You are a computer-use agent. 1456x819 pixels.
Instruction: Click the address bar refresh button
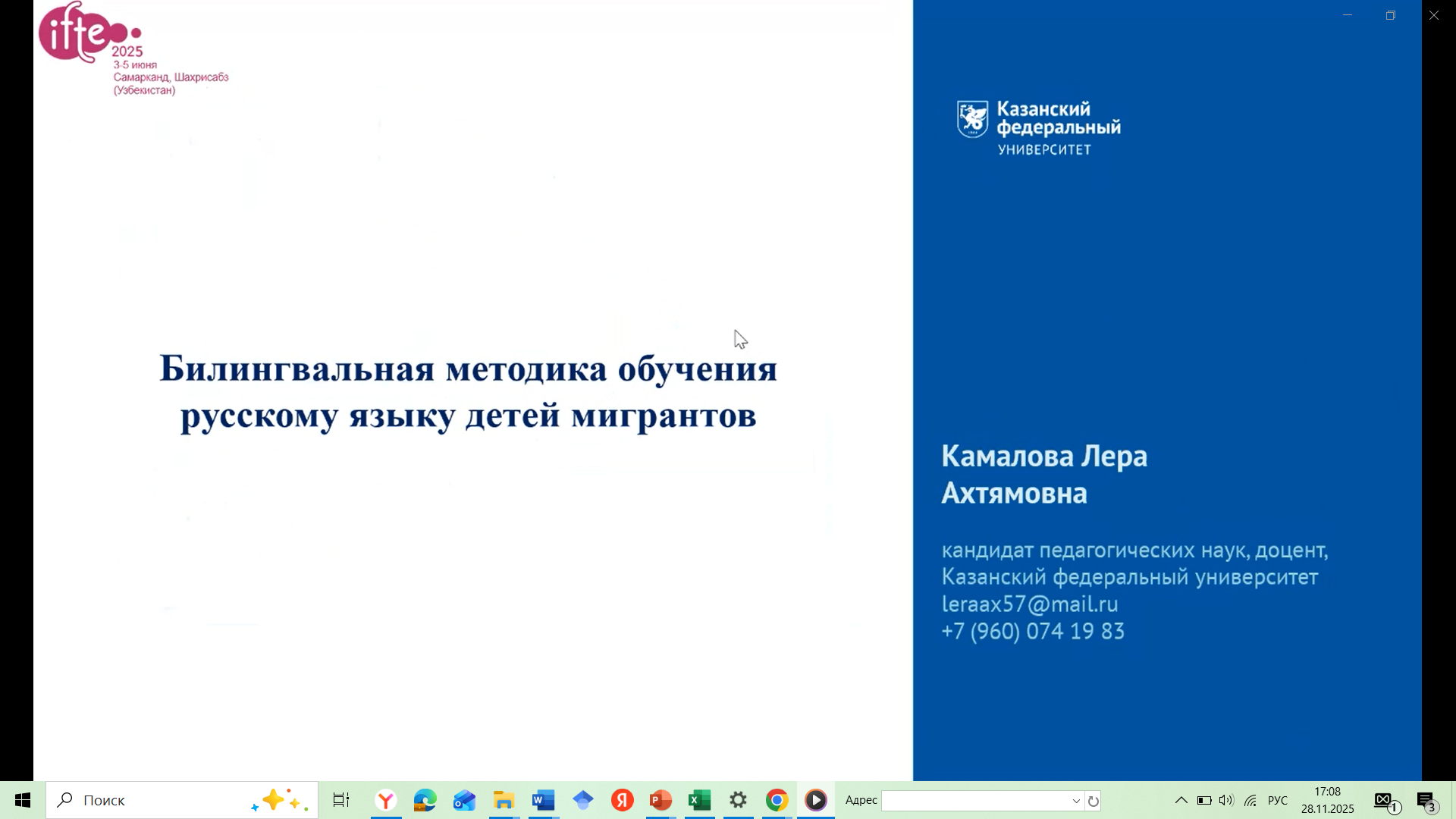[1093, 801]
